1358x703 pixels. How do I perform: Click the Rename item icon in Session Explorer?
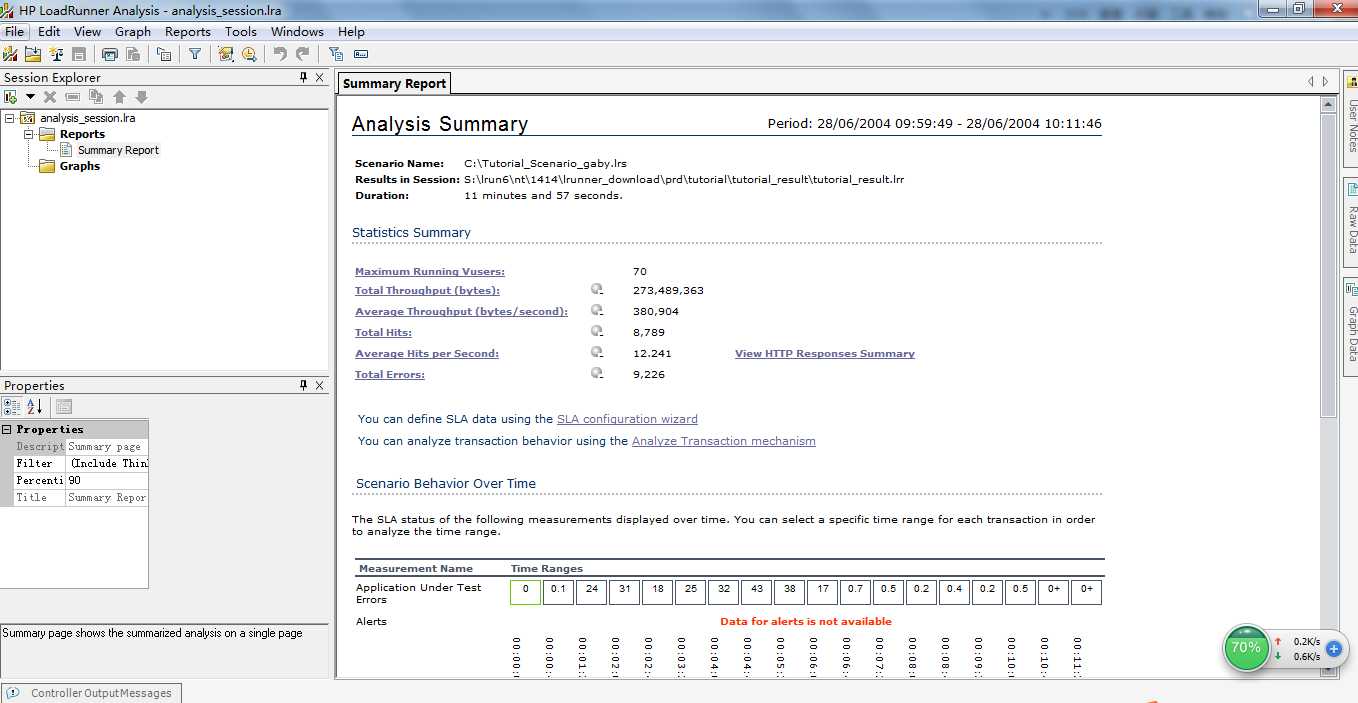coord(72,97)
